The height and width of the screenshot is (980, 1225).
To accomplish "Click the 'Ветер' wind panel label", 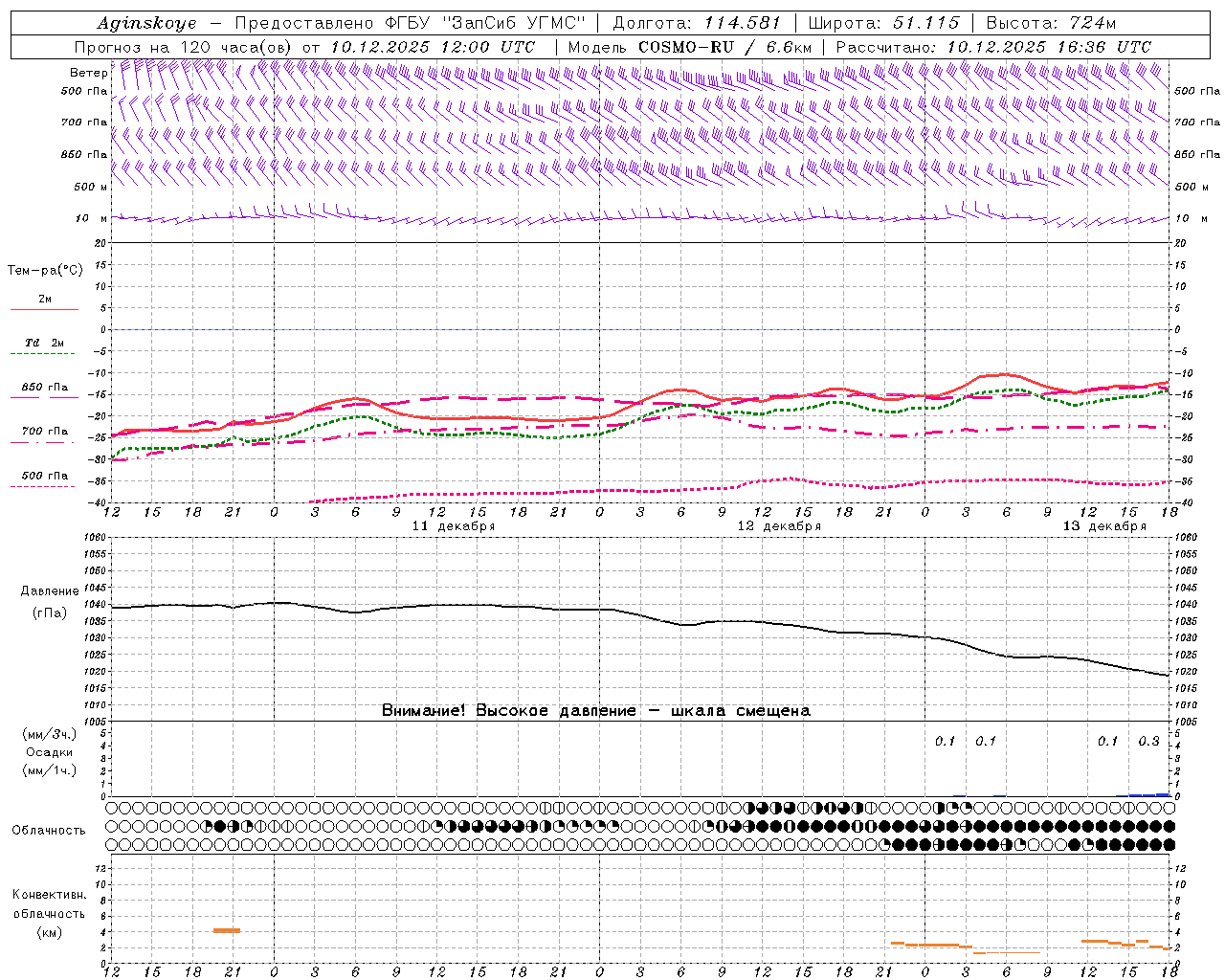I will point(88,73).
